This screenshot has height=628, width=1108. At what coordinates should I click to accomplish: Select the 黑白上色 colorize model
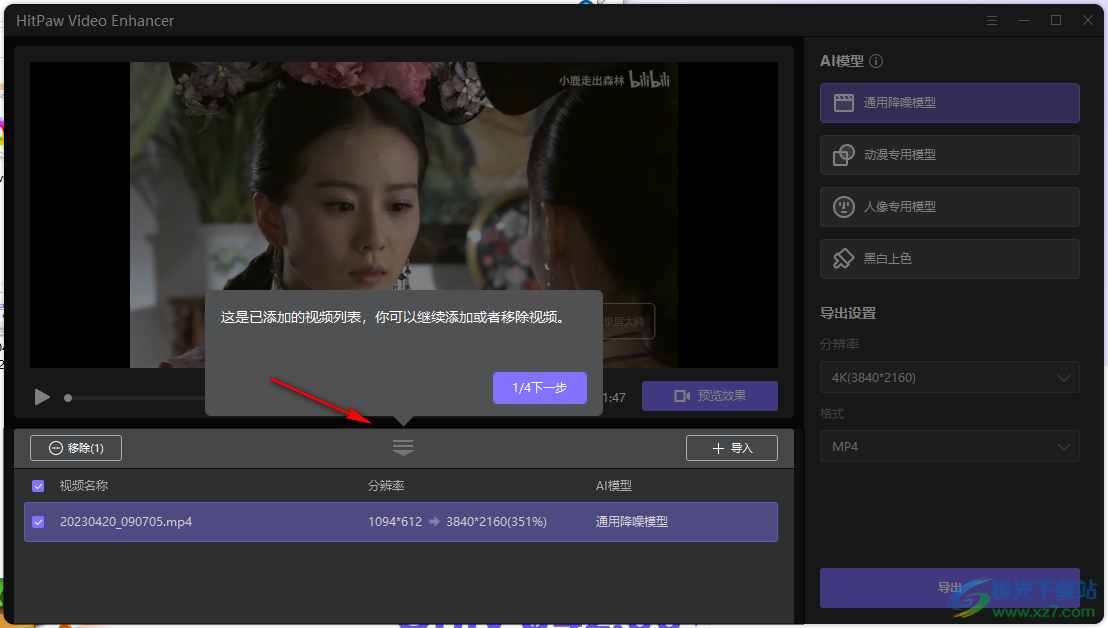click(949, 259)
